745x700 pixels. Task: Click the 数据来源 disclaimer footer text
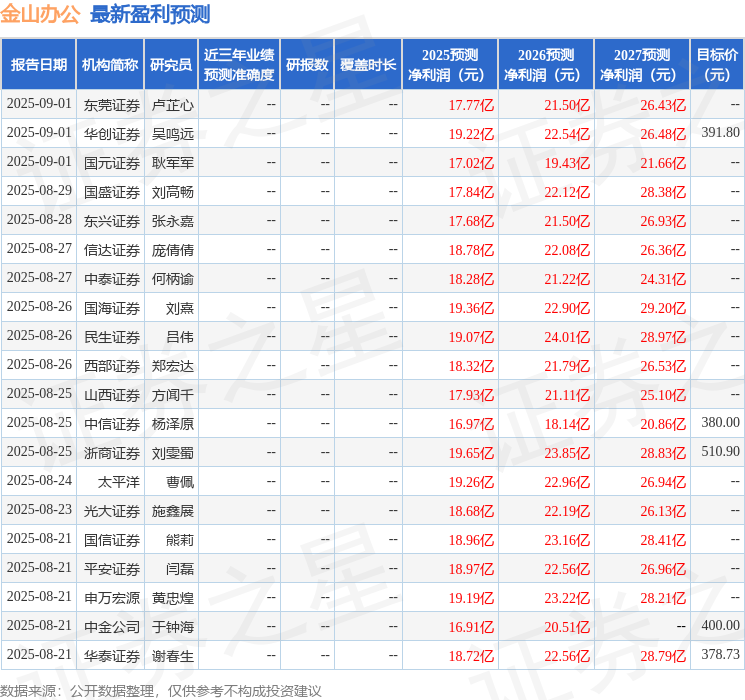click(161, 691)
